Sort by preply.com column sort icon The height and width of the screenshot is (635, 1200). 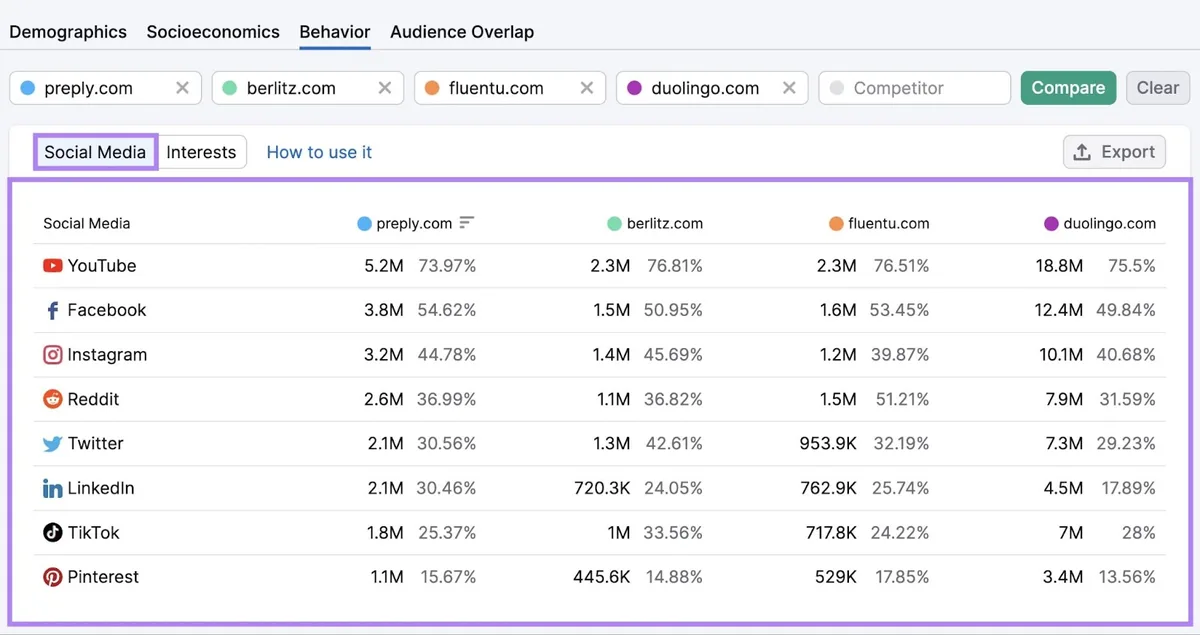coord(467,223)
